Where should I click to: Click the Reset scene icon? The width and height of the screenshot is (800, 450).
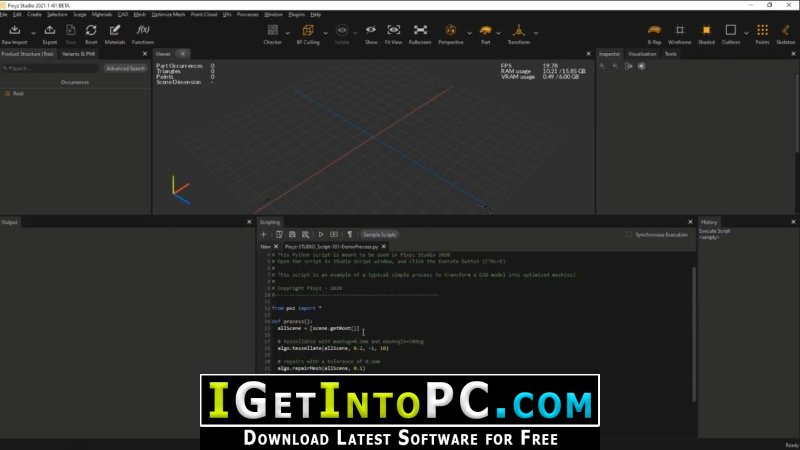(x=91, y=31)
